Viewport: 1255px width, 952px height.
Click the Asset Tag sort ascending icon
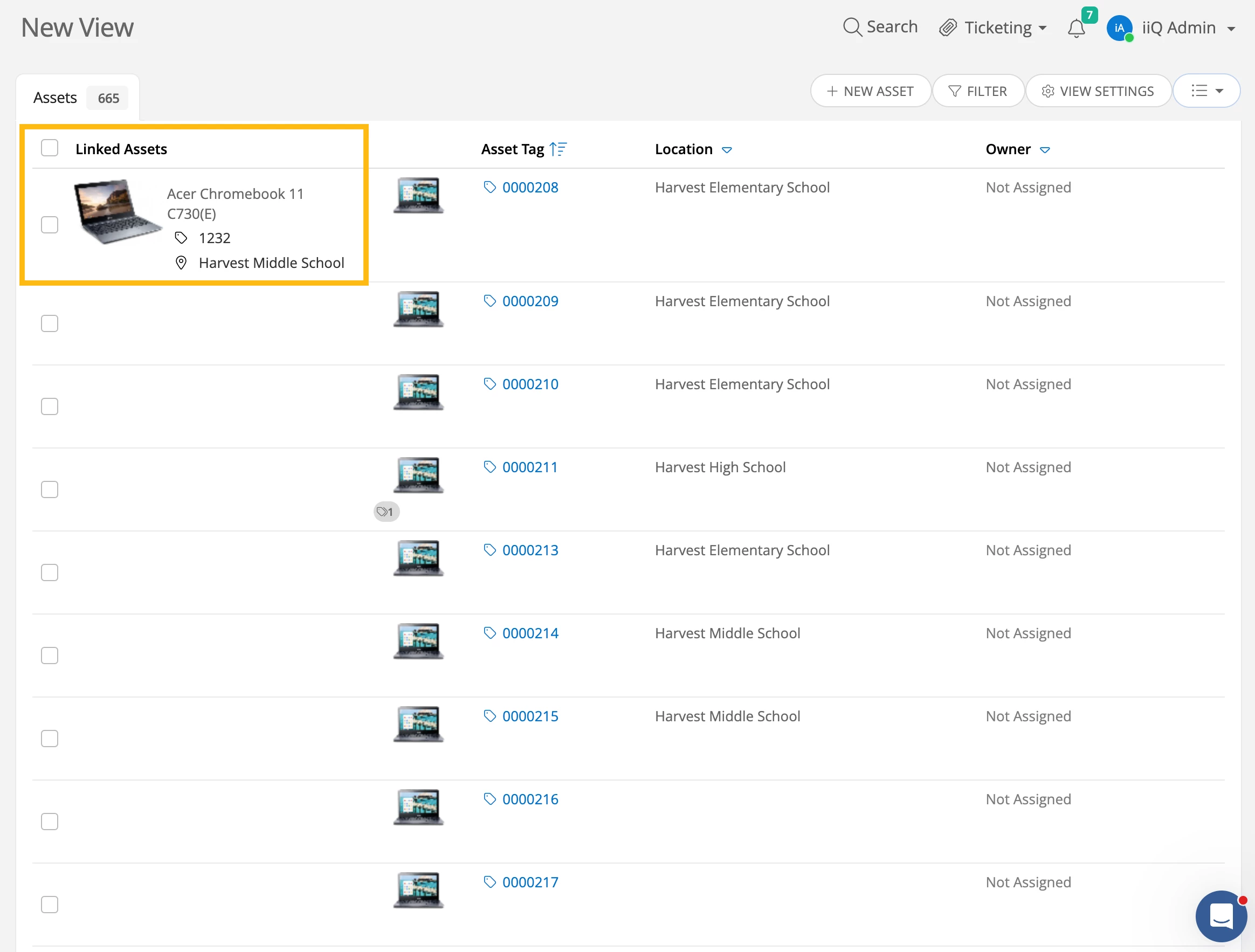[558, 149]
